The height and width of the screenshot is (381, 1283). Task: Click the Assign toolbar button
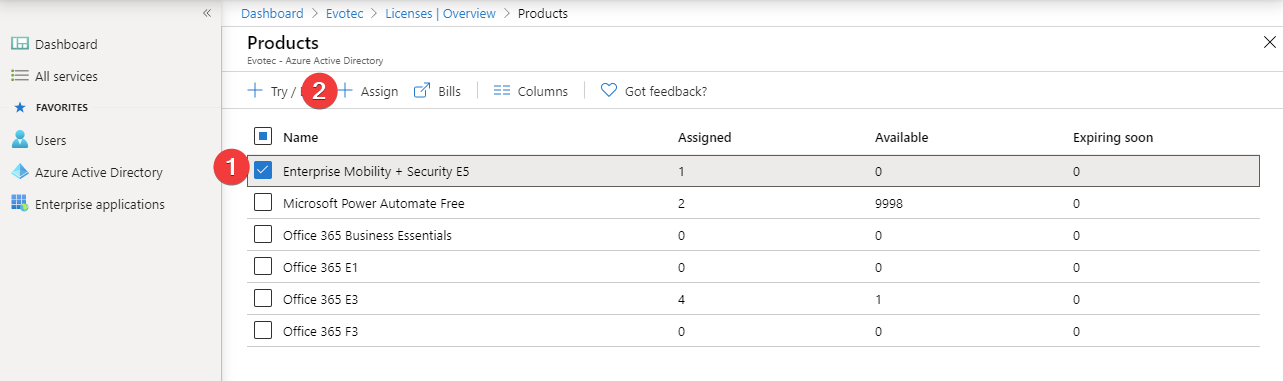pyautogui.click(x=369, y=91)
